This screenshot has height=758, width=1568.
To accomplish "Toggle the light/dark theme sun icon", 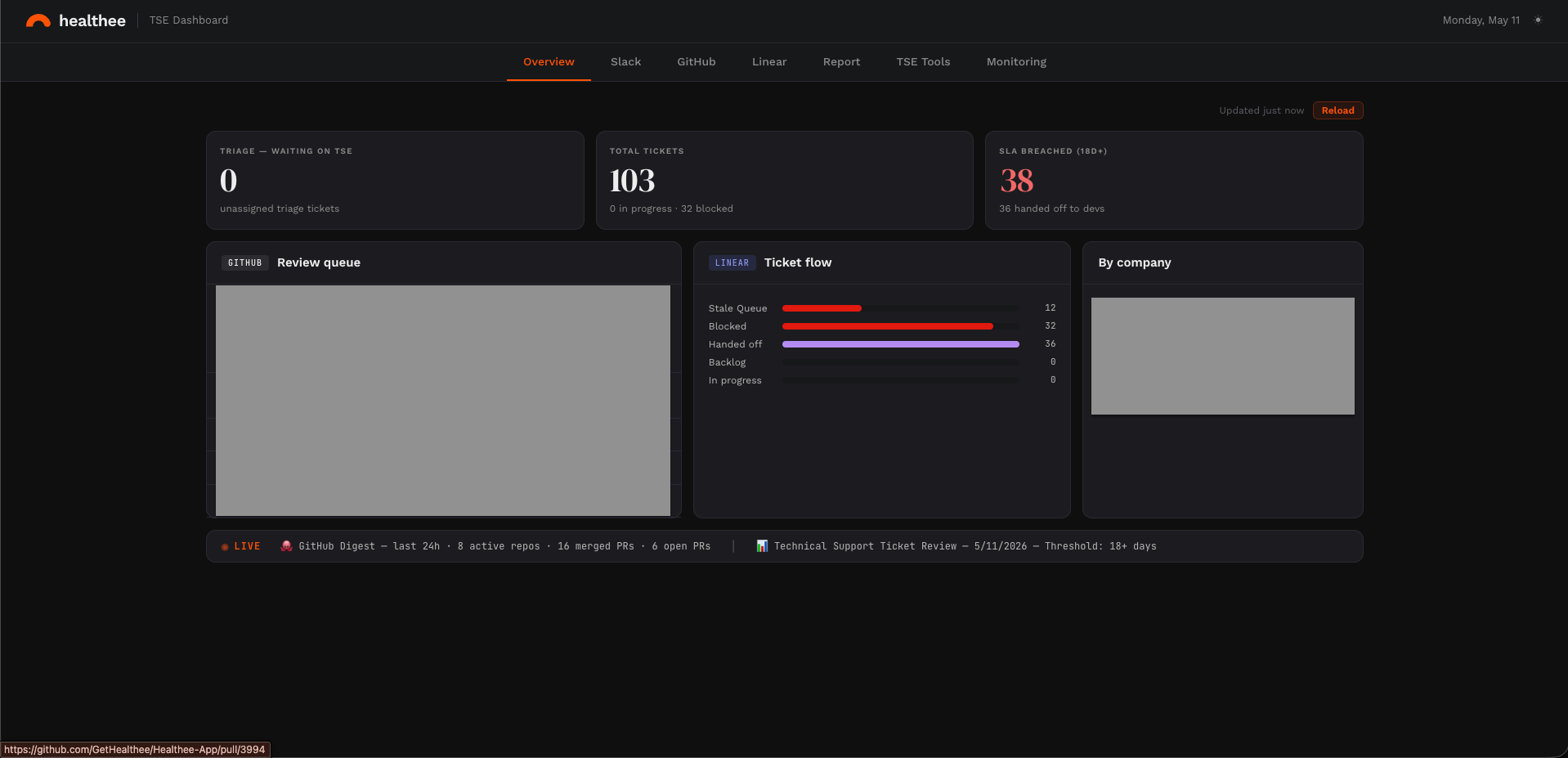I will point(1538,20).
